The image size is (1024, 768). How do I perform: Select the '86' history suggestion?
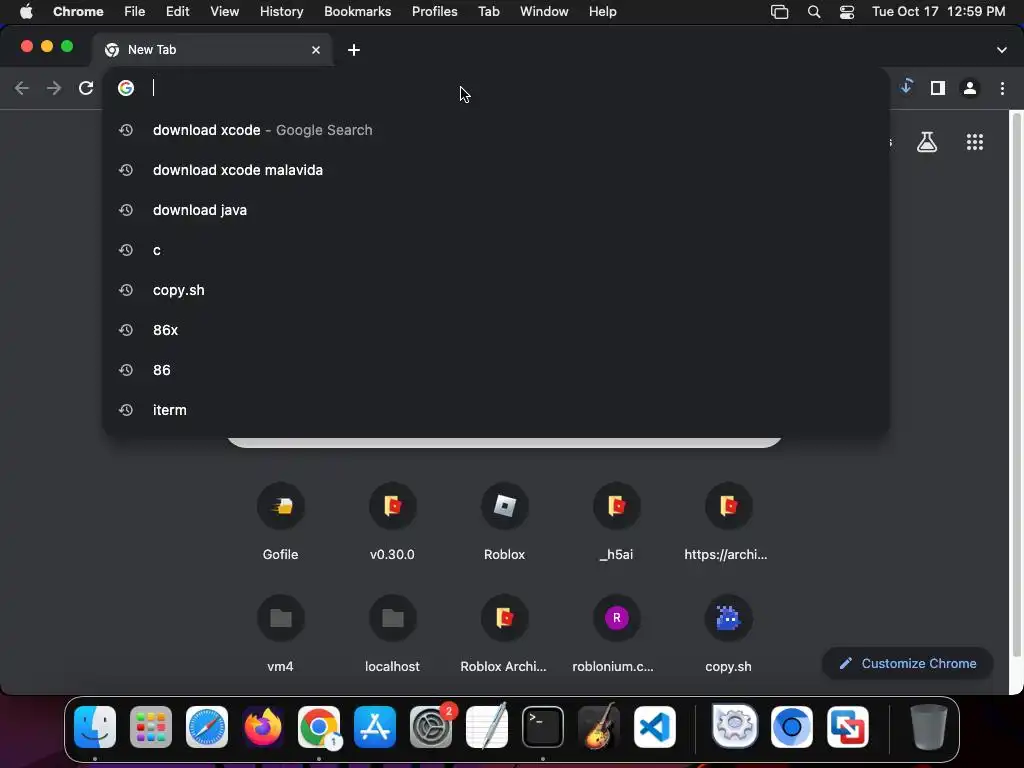tap(496, 370)
